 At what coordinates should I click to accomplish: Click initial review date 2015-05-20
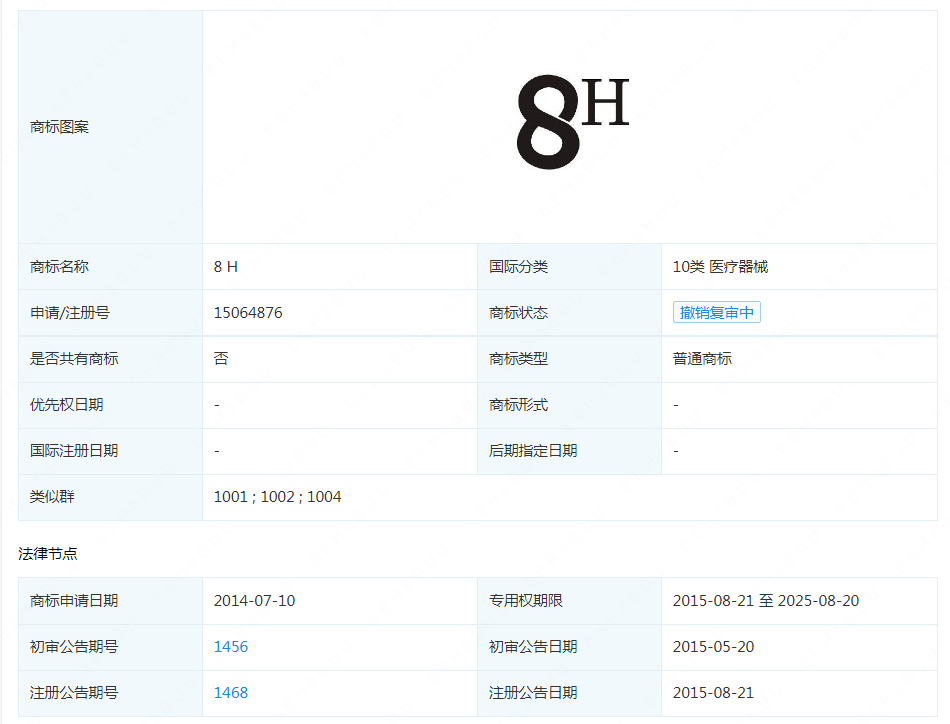click(713, 646)
